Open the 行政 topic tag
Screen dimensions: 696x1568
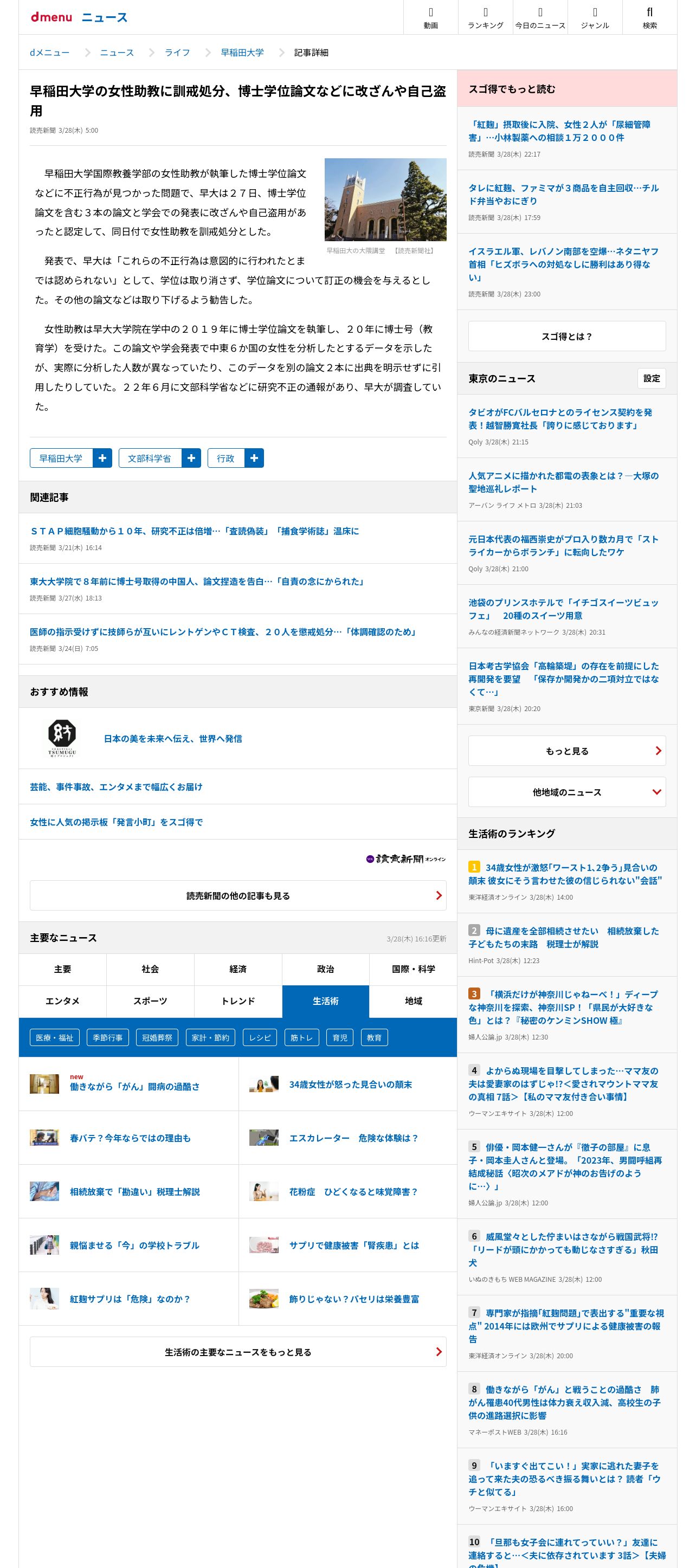tap(226, 458)
